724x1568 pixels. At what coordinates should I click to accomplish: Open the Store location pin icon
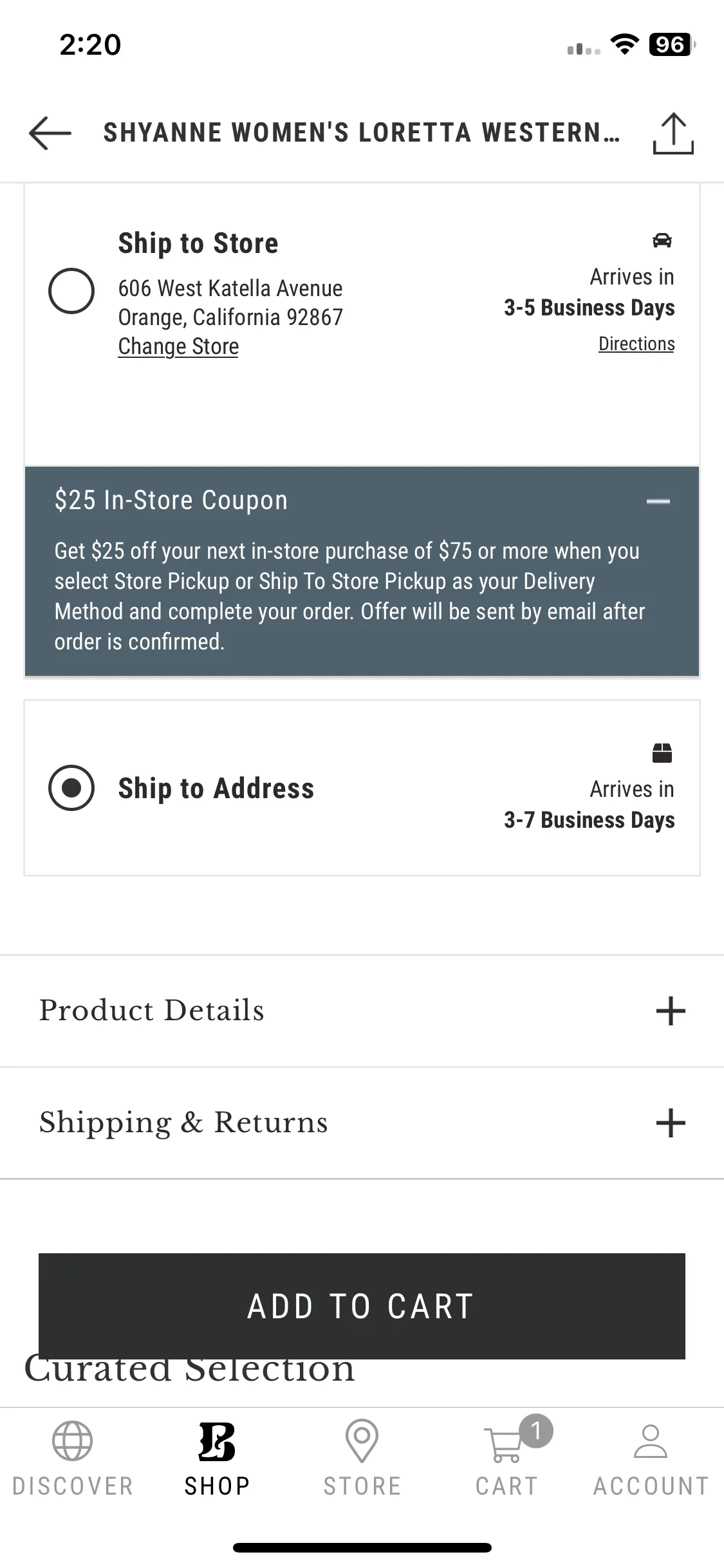tap(362, 1441)
